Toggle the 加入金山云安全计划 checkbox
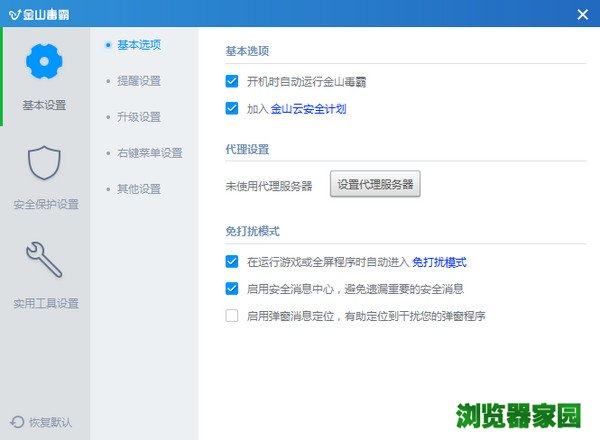The image size is (600, 440). click(x=232, y=108)
